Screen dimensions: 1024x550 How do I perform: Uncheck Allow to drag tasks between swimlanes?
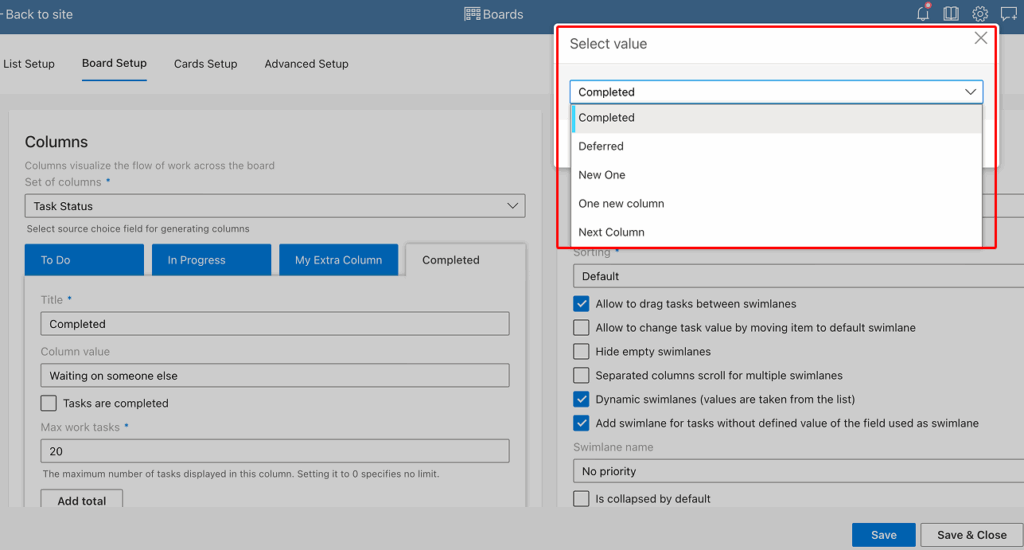click(581, 303)
